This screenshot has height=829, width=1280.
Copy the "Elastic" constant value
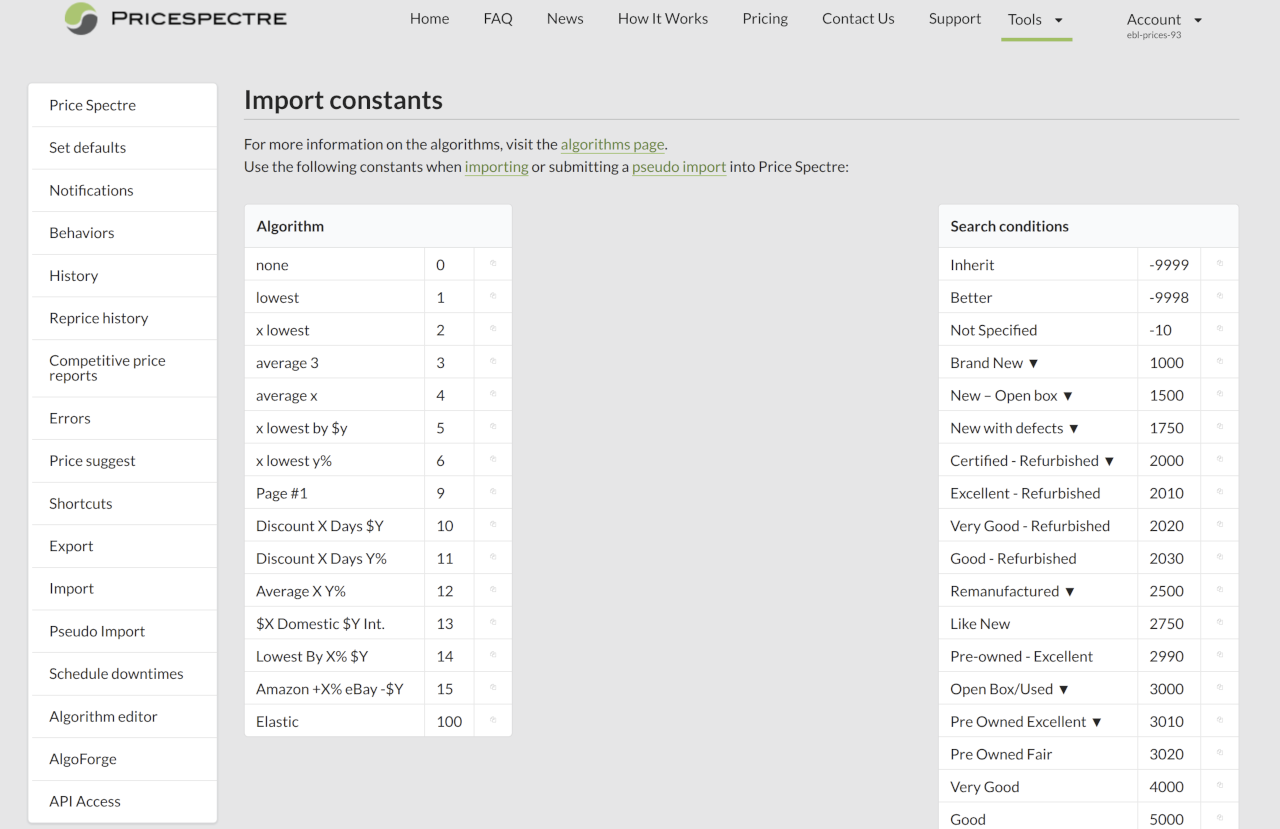click(492, 720)
